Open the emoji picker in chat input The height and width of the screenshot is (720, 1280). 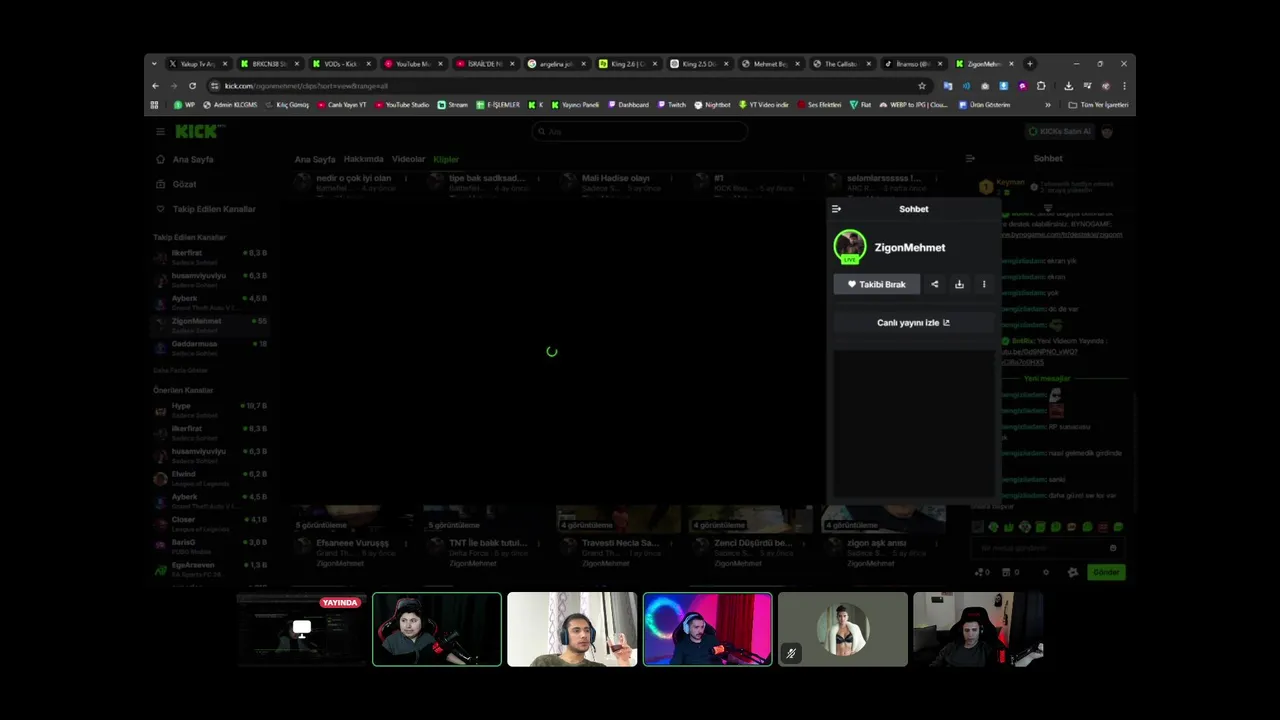[x=1113, y=548]
